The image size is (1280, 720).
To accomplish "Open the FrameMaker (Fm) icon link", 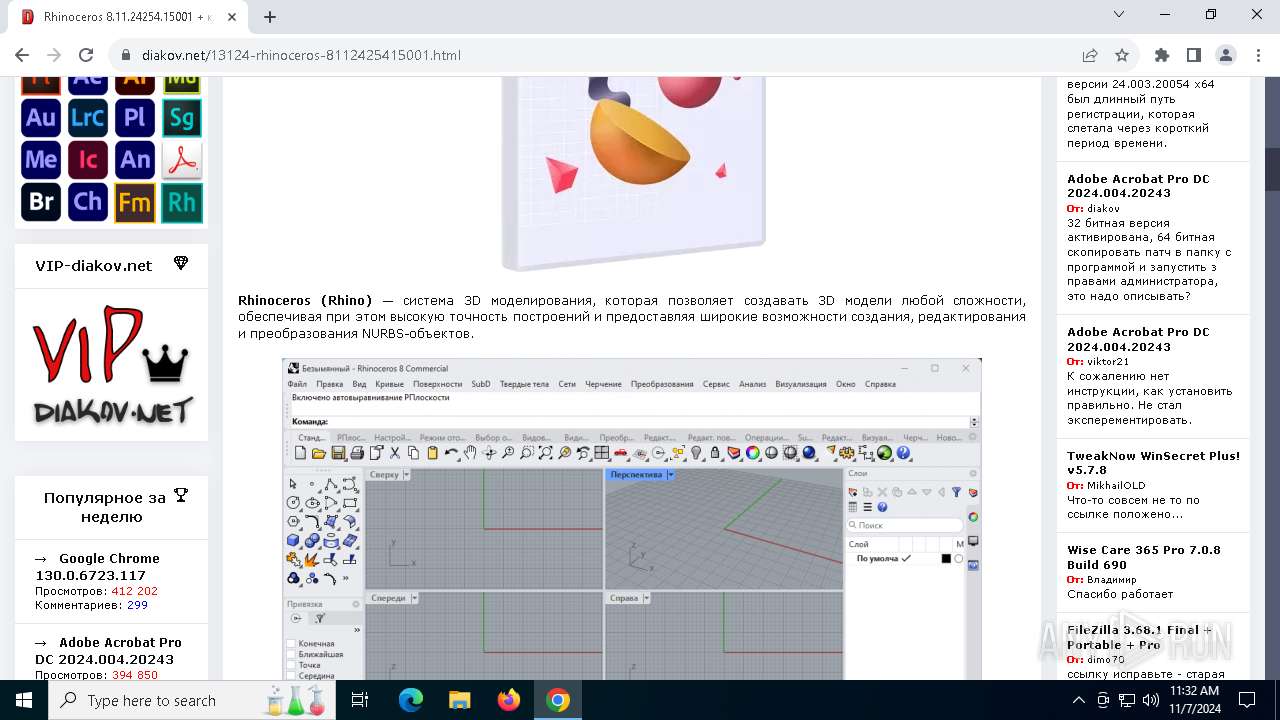I will pos(135,202).
